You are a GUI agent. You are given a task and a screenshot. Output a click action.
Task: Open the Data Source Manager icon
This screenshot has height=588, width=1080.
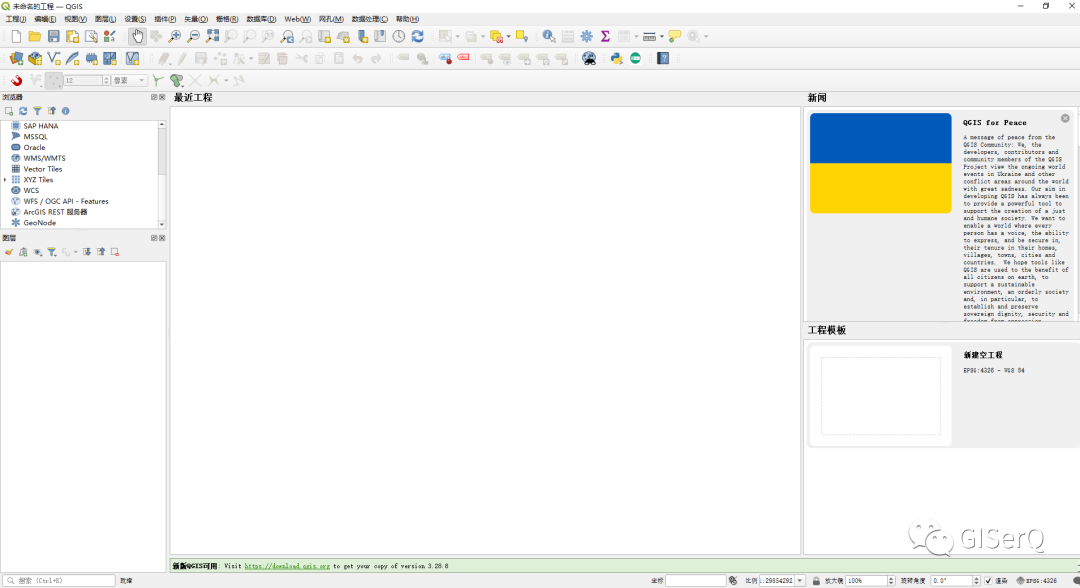(x=16, y=59)
